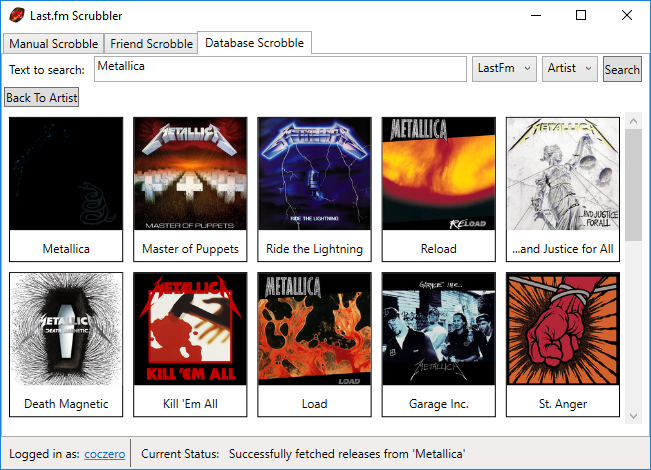Click the scroll-down arrow of the album list
Viewport: 651px width, 470px height.
[633, 416]
